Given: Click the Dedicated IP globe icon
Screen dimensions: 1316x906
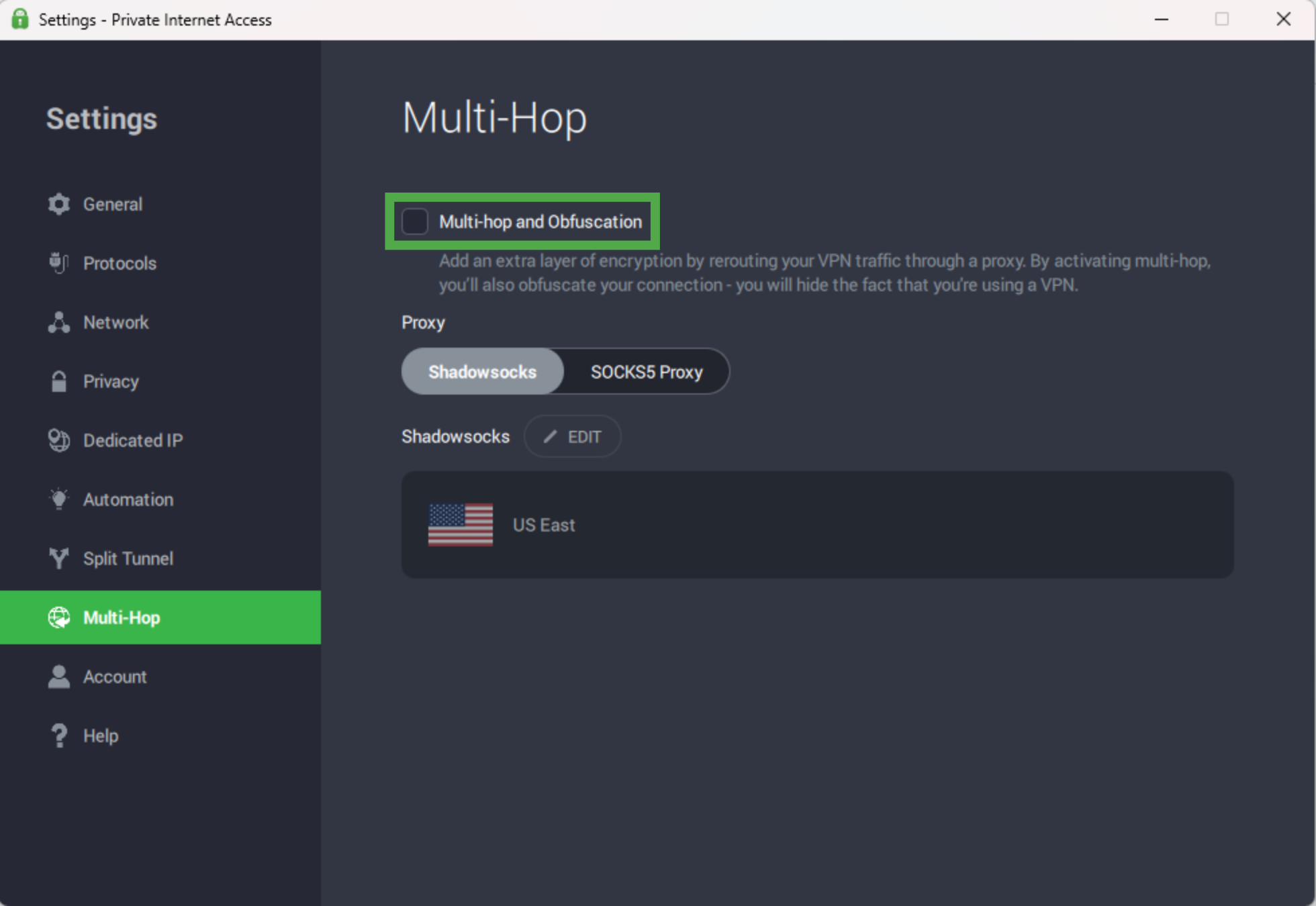Looking at the screenshot, I should point(59,440).
